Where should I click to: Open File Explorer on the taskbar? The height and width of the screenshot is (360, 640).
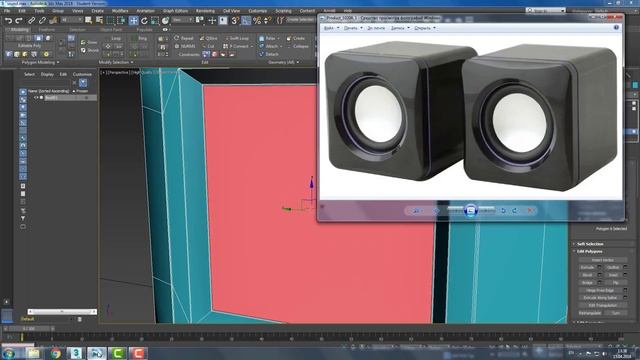(33, 353)
